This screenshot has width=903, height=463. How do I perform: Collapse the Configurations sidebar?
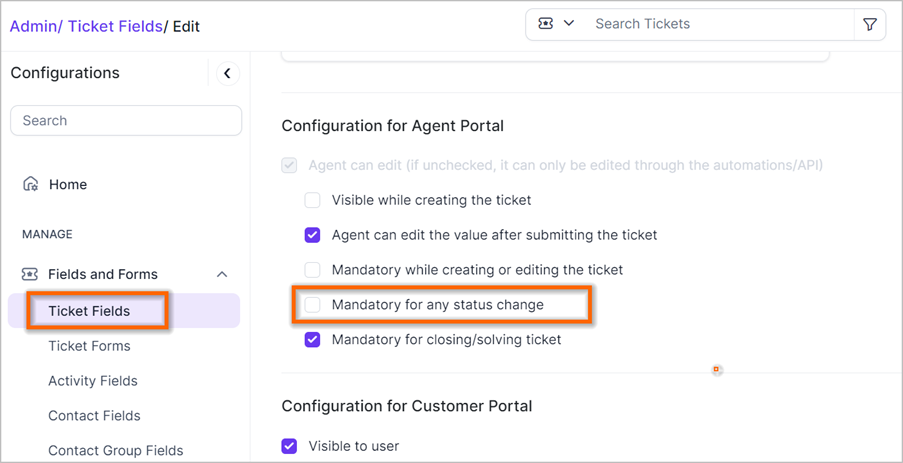tap(228, 73)
